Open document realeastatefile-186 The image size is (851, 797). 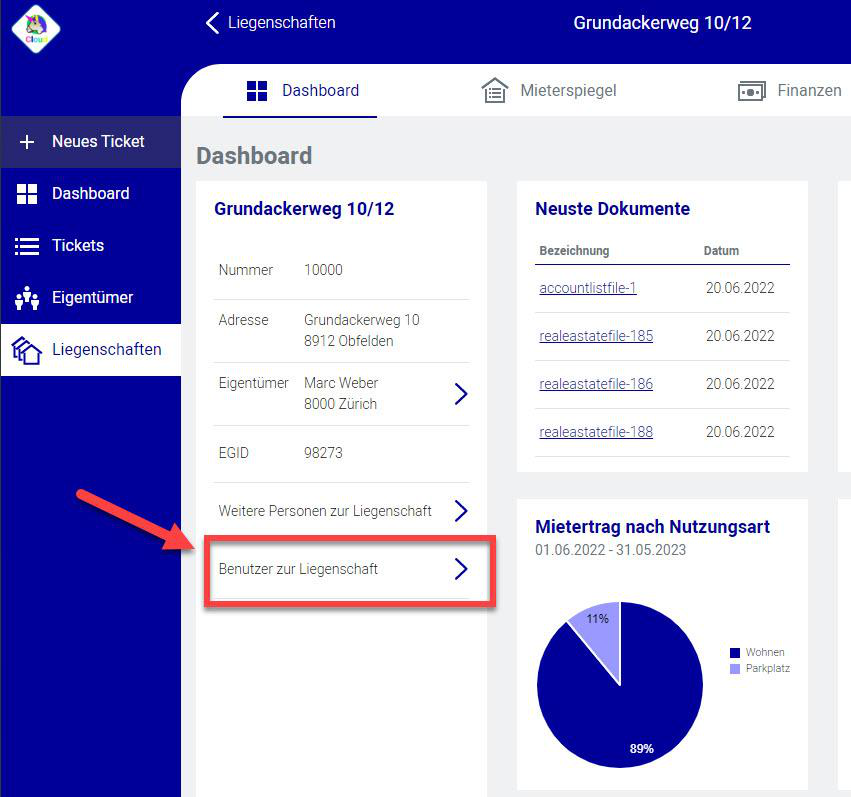[x=596, y=384]
